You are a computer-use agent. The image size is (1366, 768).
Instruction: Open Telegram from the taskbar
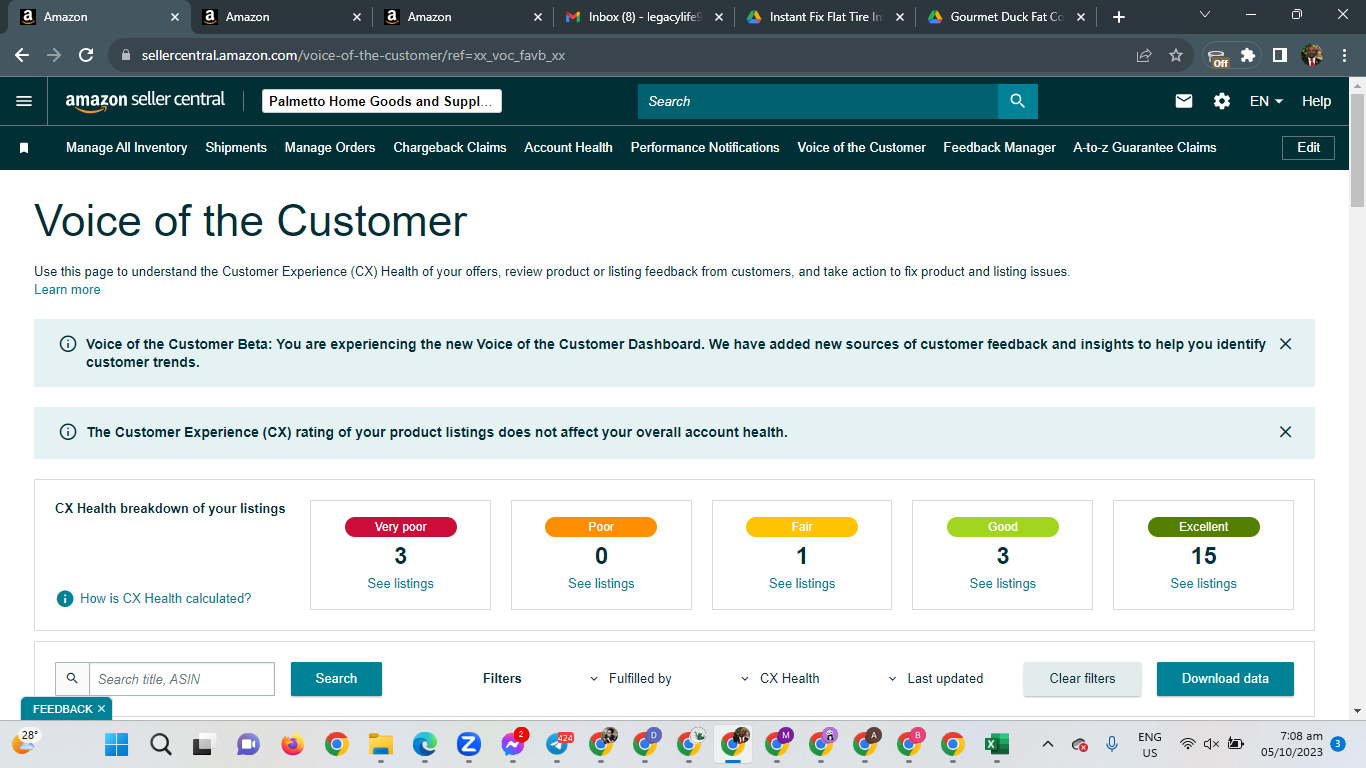pos(558,744)
